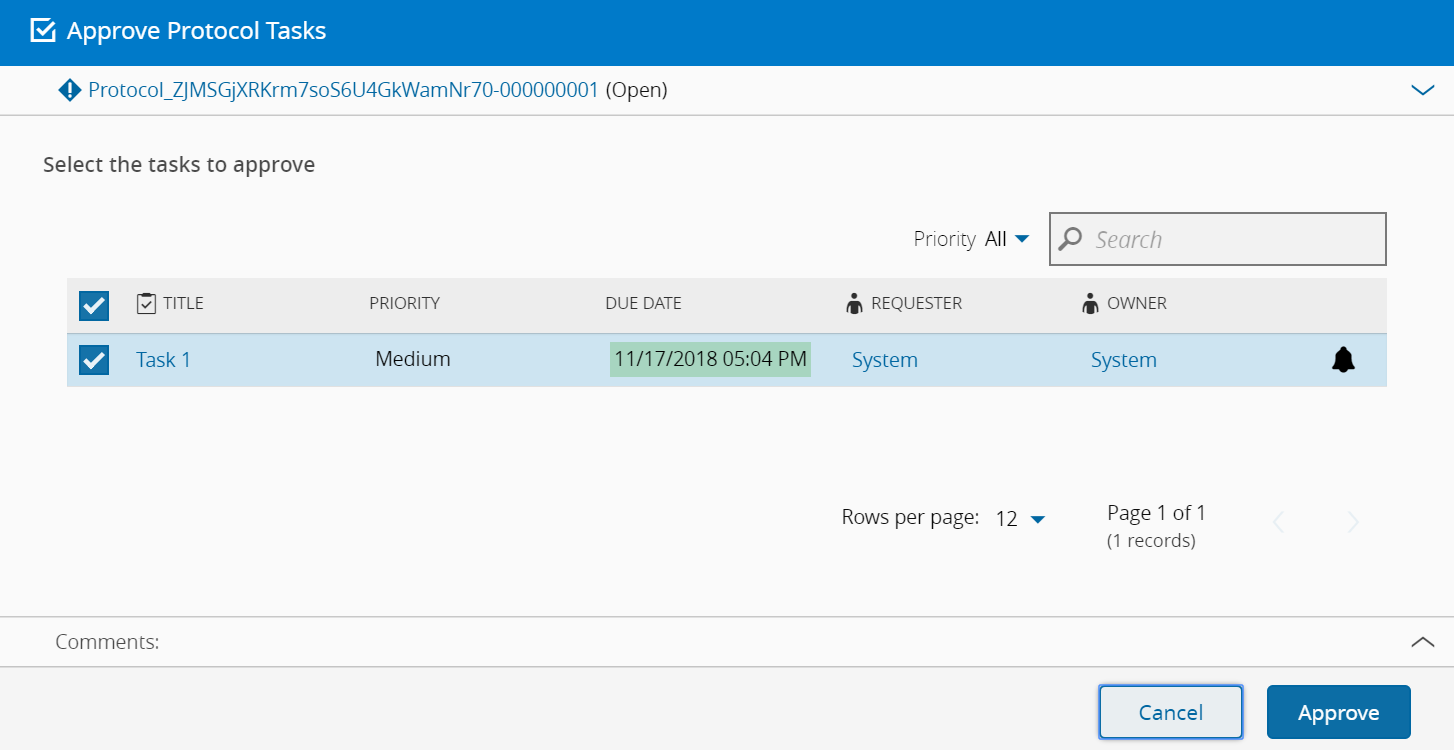The width and height of the screenshot is (1454, 750).
Task: Open the Rows per page dropdown
Action: 1021,519
